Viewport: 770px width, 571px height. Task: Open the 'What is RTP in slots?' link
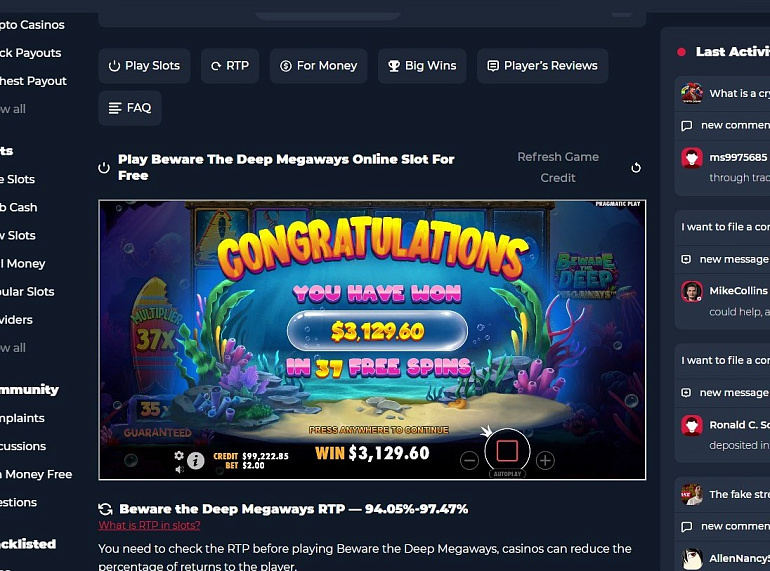pos(149,525)
